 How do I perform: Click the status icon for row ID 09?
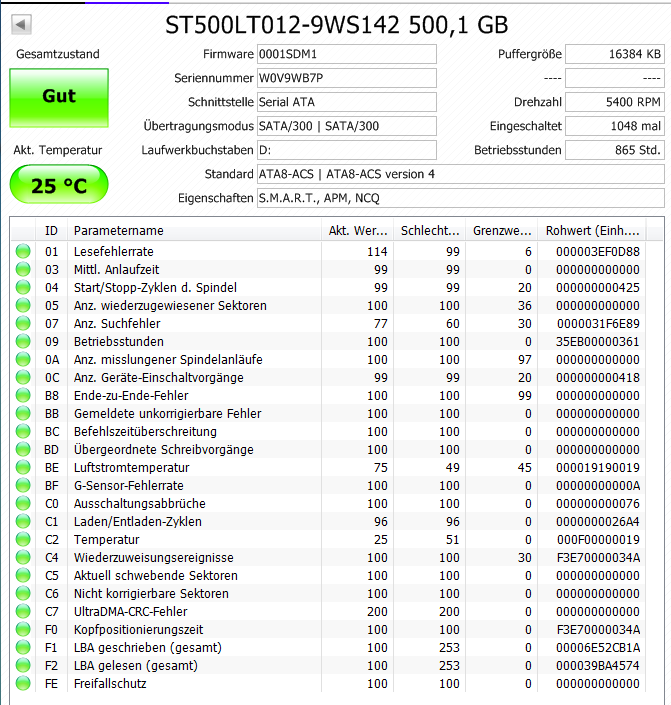coord(23,341)
